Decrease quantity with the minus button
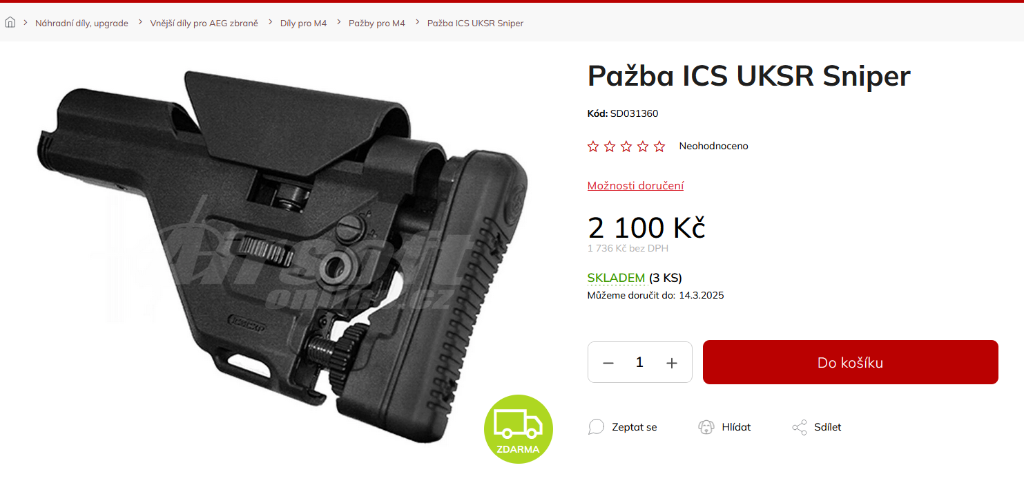The width and height of the screenshot is (1024, 490). (608, 363)
